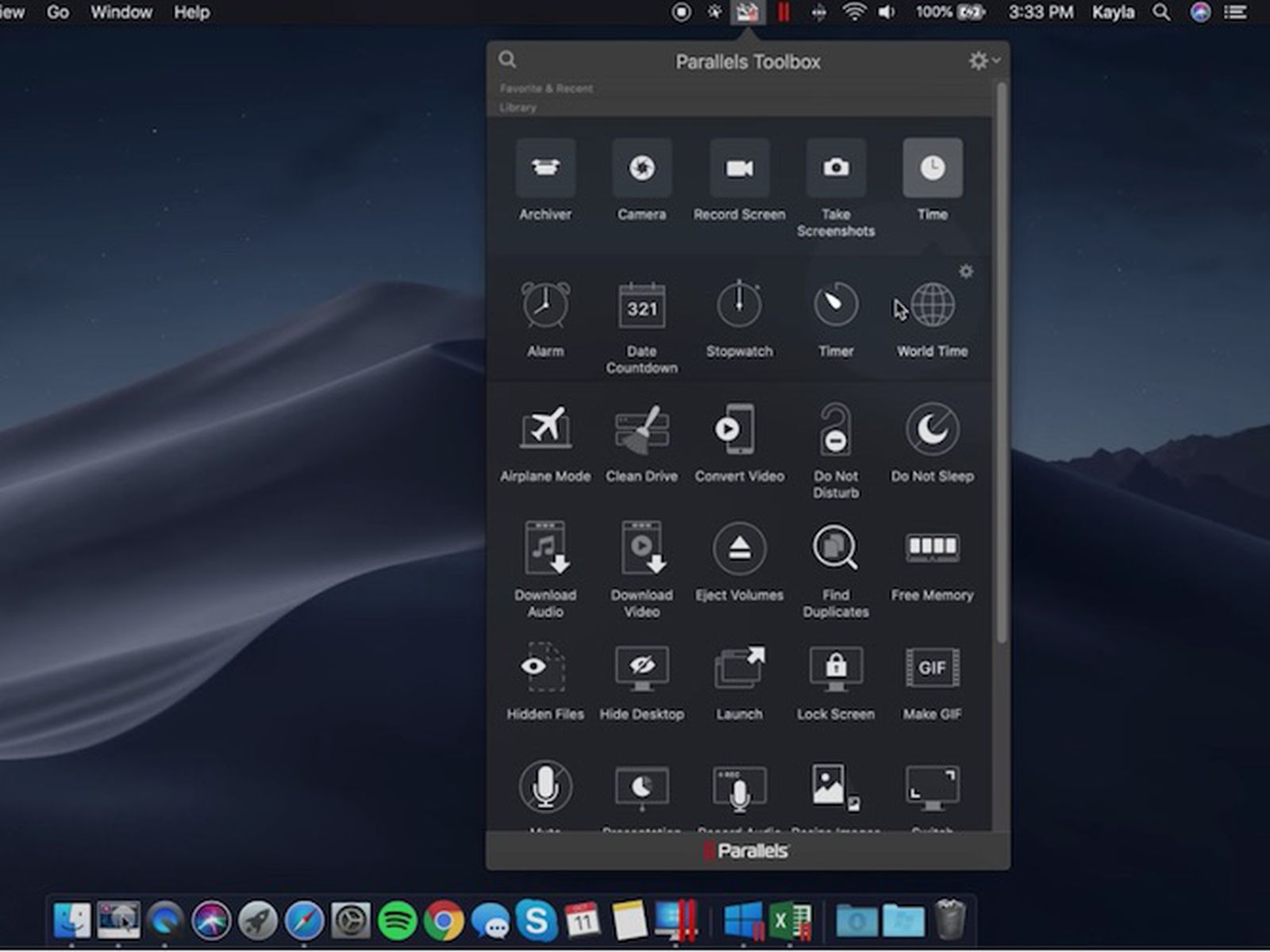
Task: Open the Wi-Fi status menu
Action: (853, 12)
